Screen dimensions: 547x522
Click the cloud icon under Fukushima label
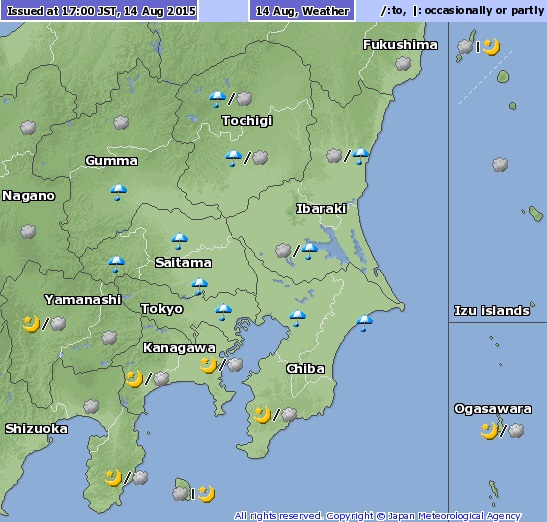pyautogui.click(x=403, y=64)
